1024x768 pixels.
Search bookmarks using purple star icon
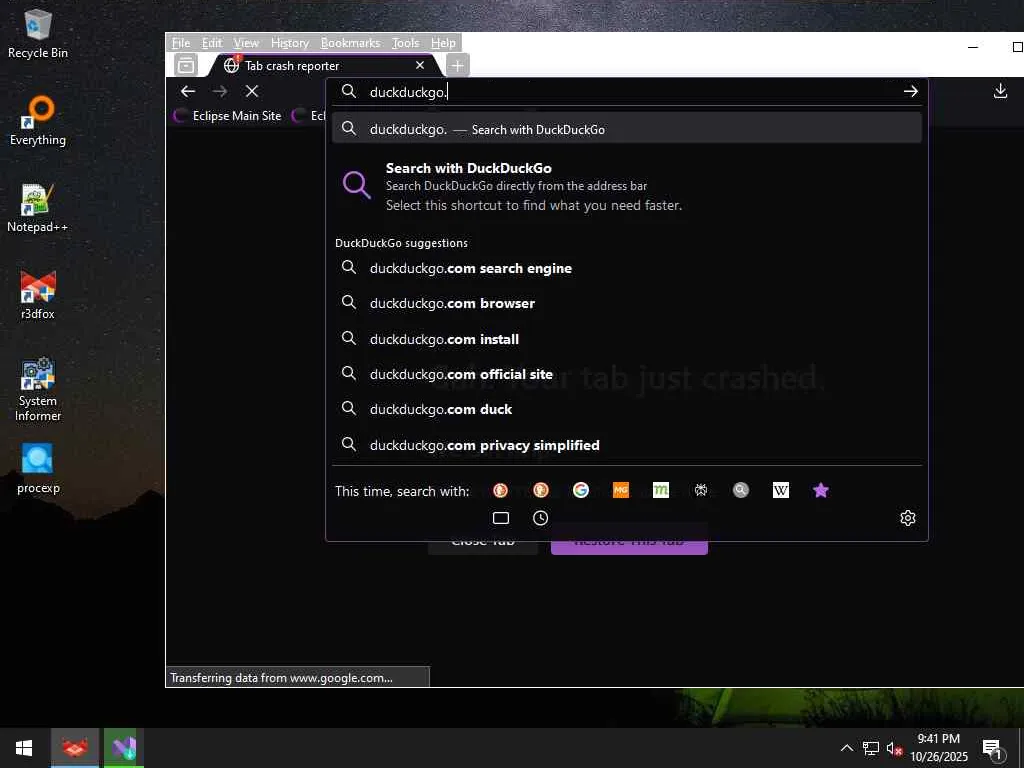click(821, 490)
